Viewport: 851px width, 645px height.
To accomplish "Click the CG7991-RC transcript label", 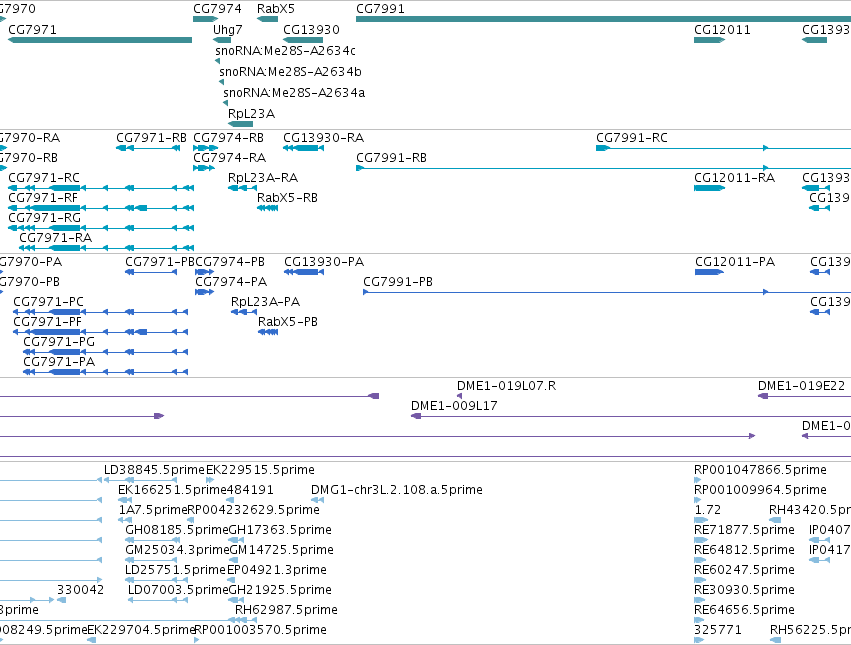I will click(x=632, y=137).
